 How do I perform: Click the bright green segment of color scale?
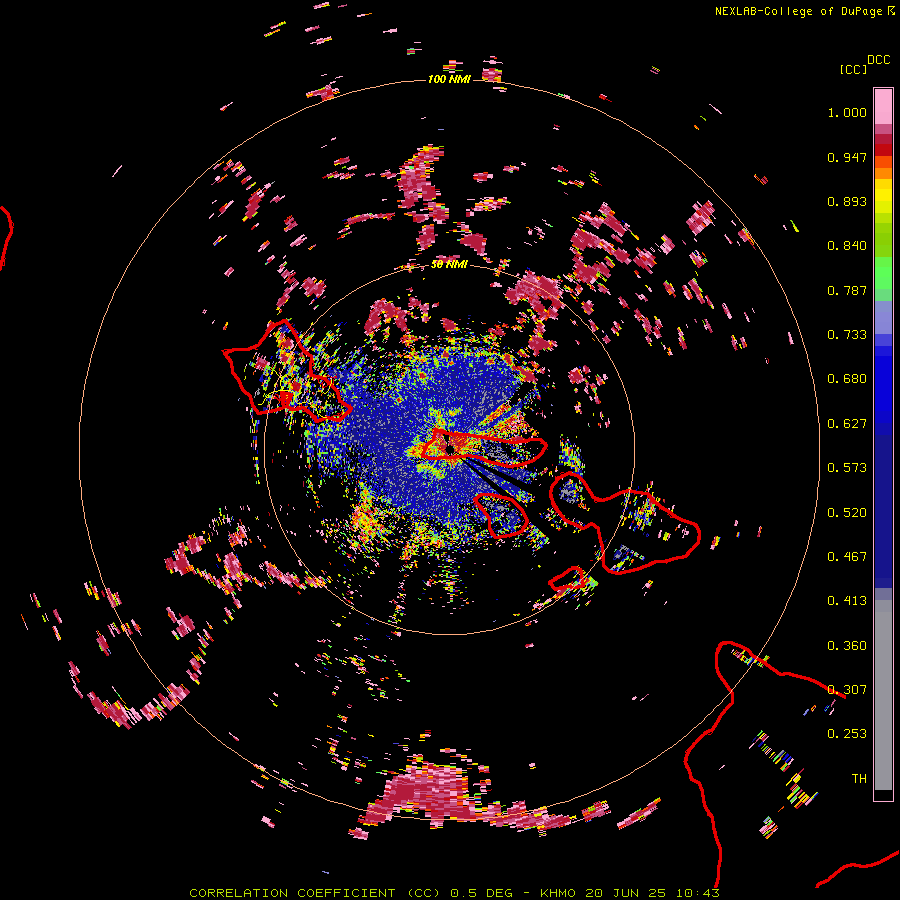pos(883,273)
